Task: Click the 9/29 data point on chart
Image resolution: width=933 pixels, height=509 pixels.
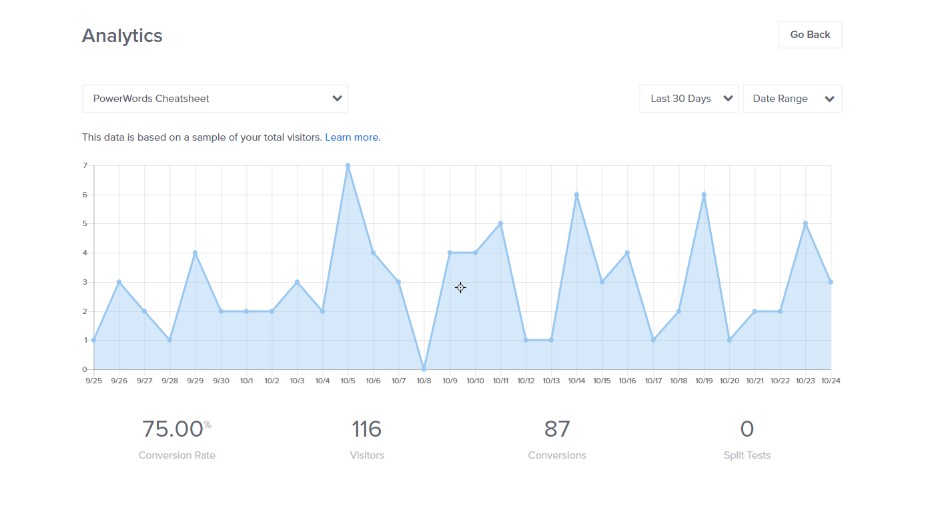Action: coord(195,253)
